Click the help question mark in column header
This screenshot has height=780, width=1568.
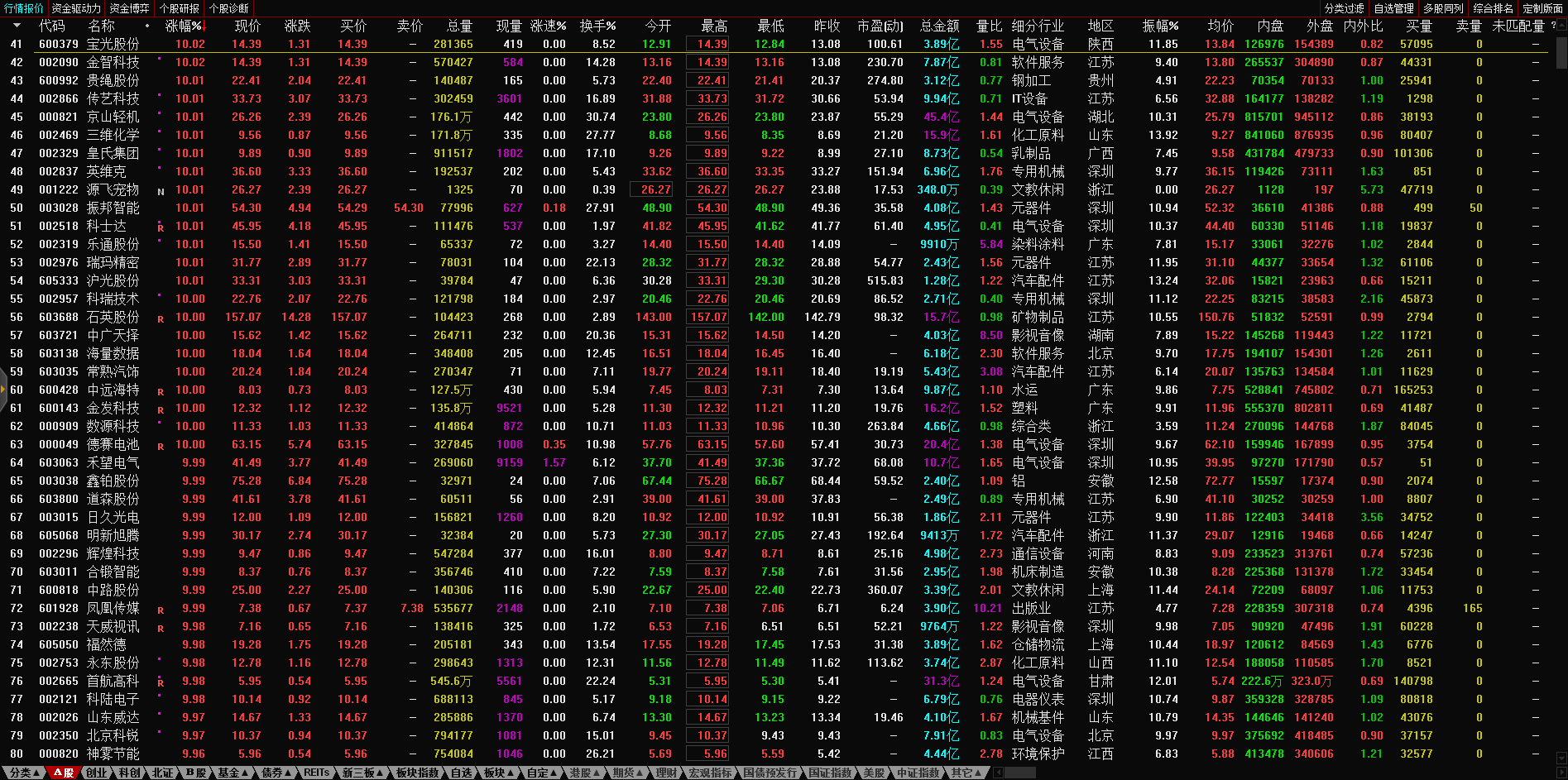[1552, 26]
